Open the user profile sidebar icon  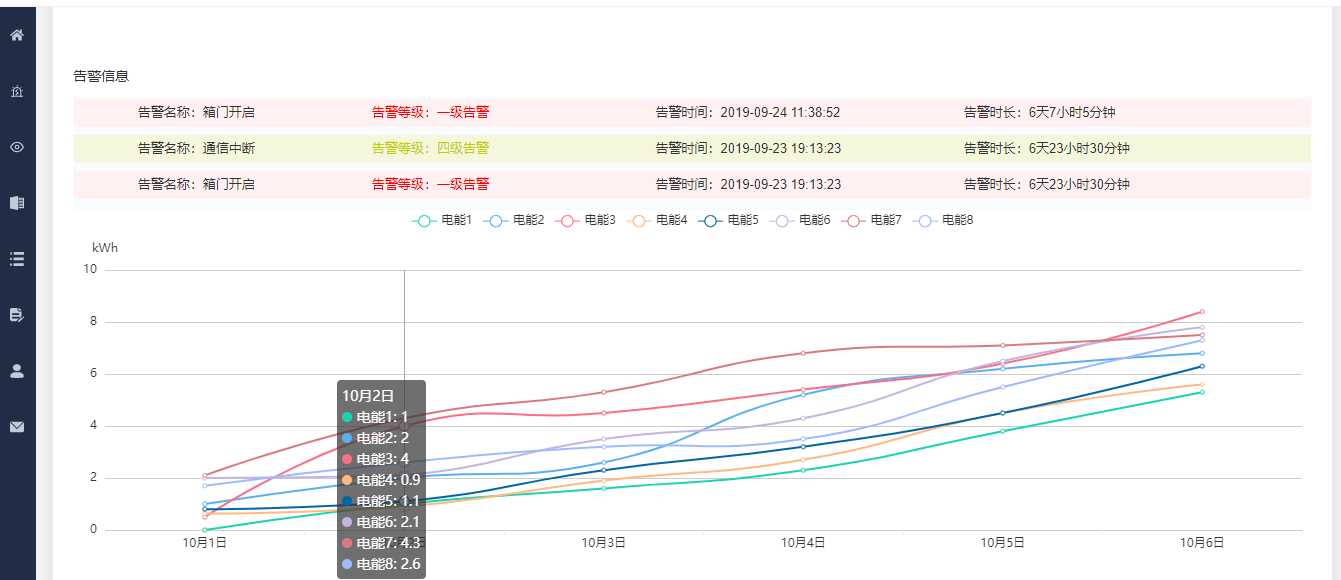17,371
